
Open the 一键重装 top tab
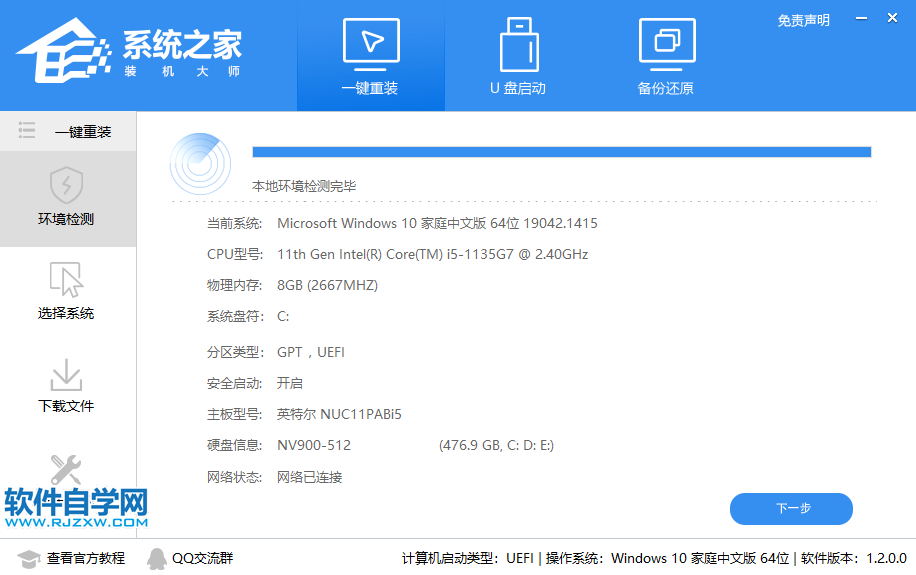370,56
